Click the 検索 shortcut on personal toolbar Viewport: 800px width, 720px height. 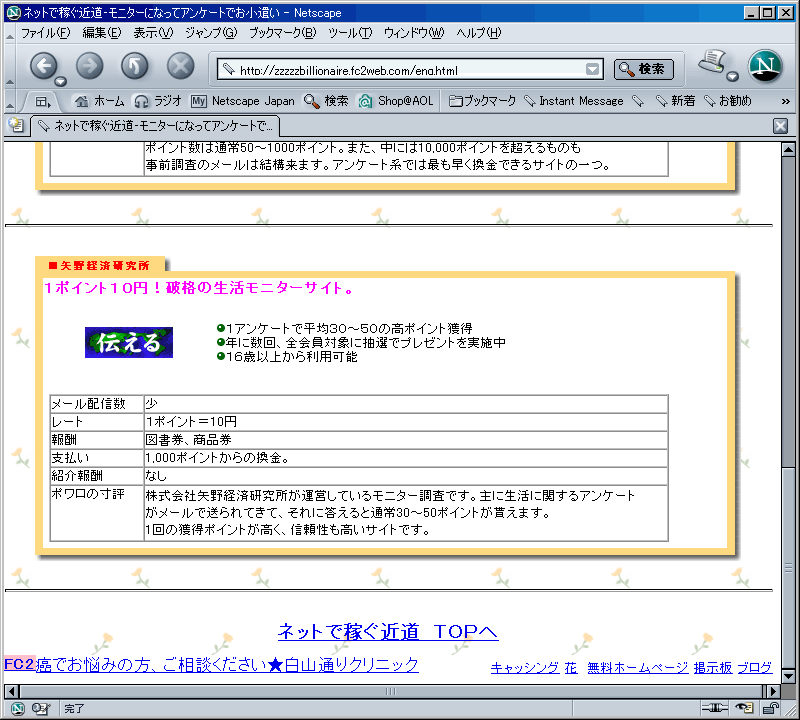pos(326,101)
